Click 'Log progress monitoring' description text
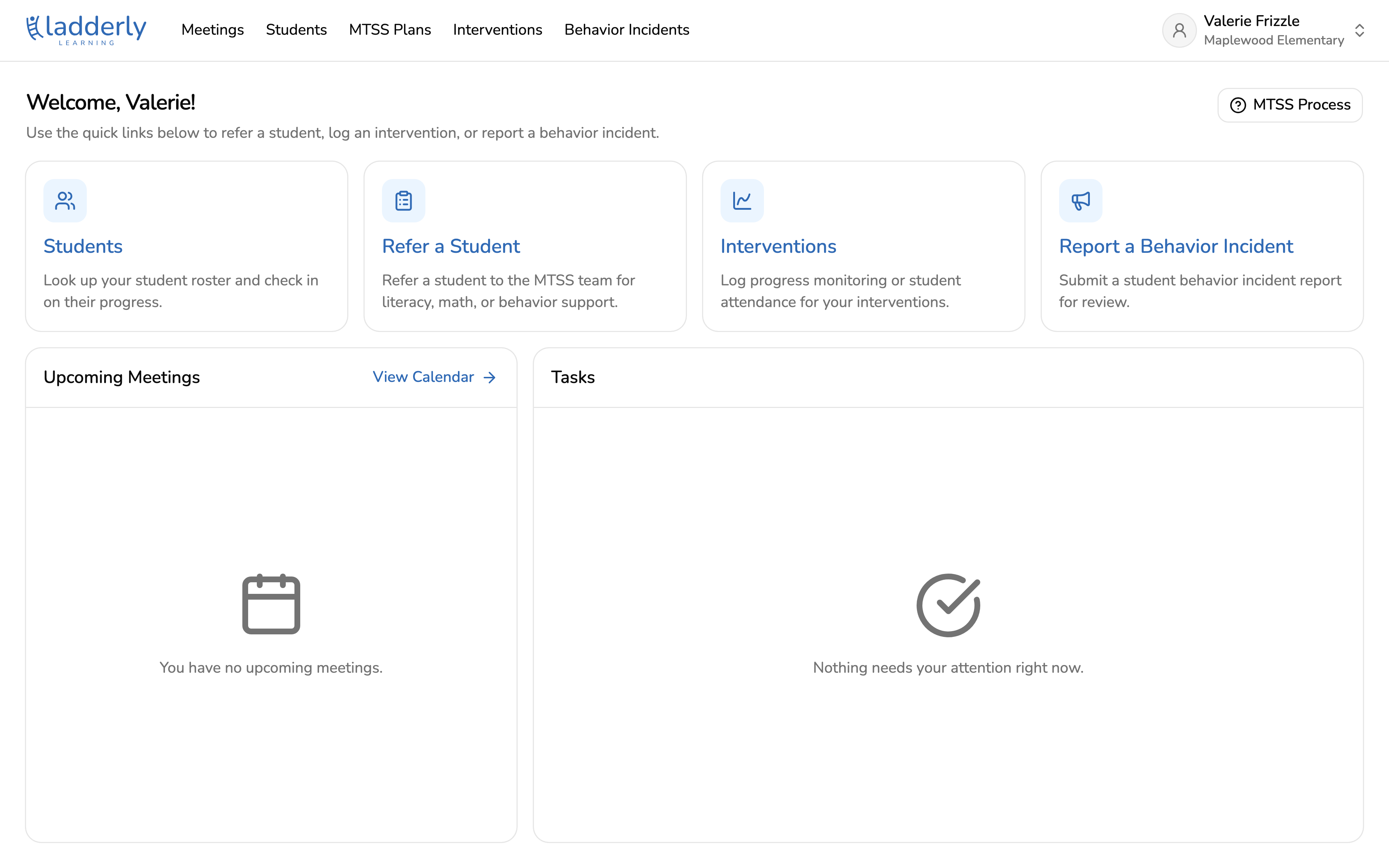 [x=840, y=291]
